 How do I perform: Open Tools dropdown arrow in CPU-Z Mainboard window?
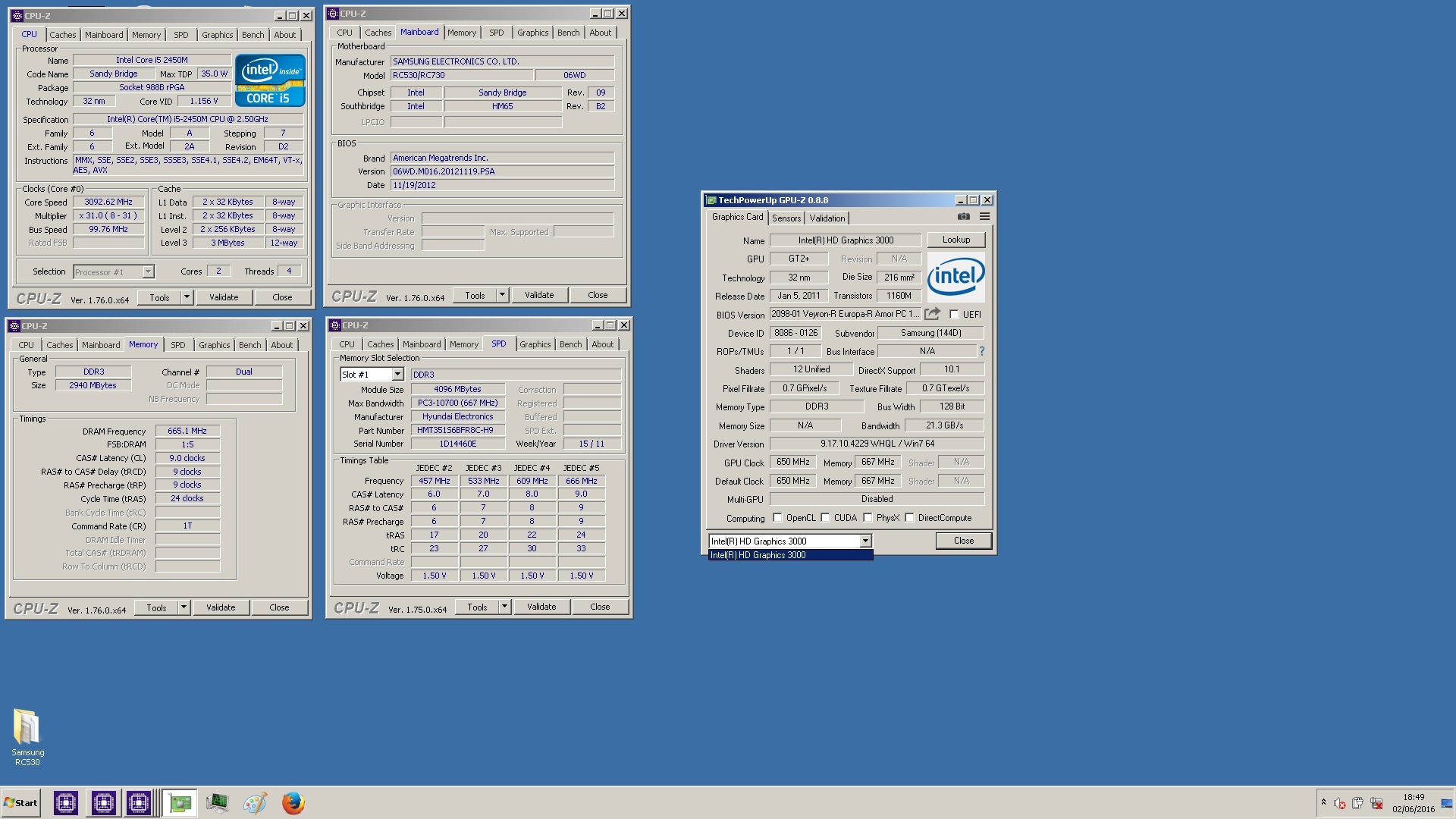tap(502, 295)
